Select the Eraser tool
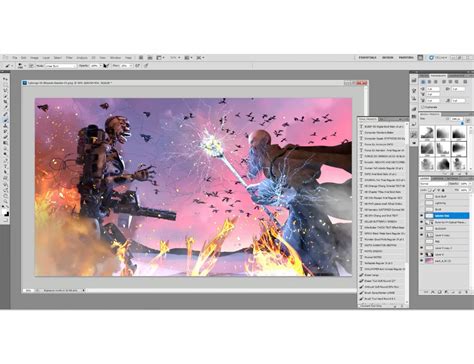 click(x=5, y=137)
